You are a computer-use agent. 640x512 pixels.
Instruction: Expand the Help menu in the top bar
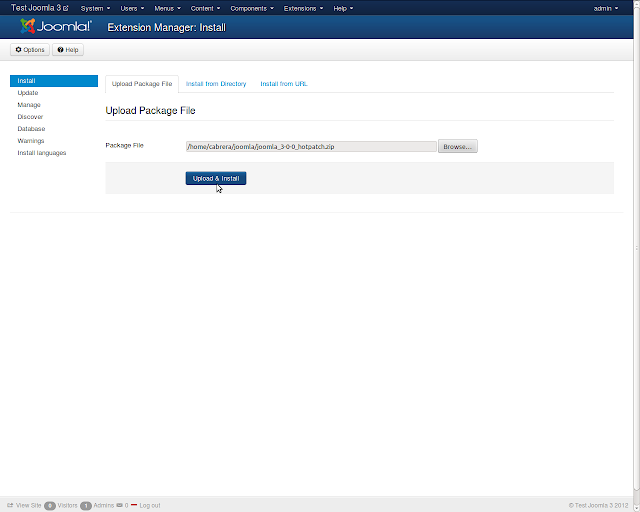pos(343,8)
